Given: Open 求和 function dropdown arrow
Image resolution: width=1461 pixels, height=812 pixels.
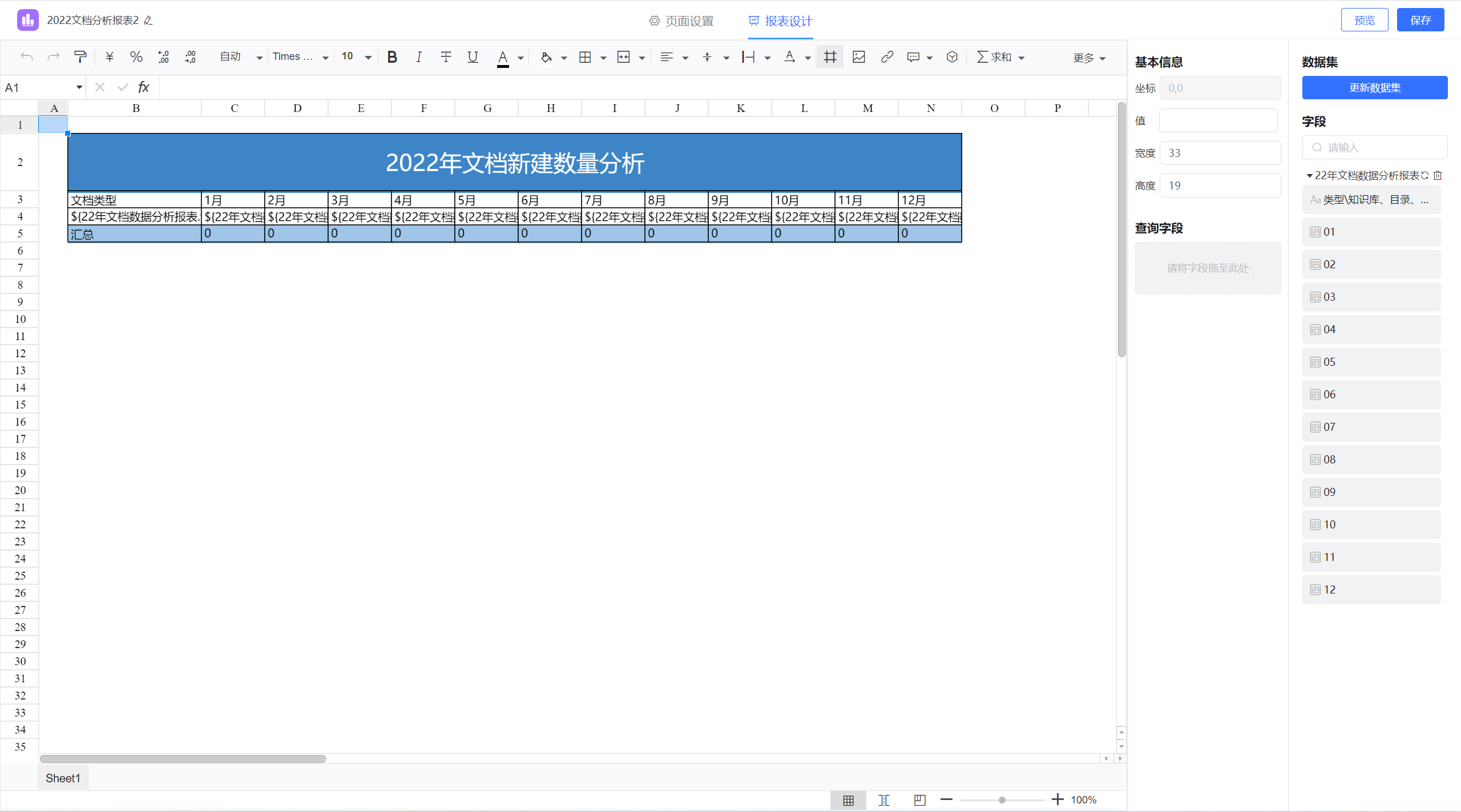Looking at the screenshot, I should click(x=1022, y=58).
